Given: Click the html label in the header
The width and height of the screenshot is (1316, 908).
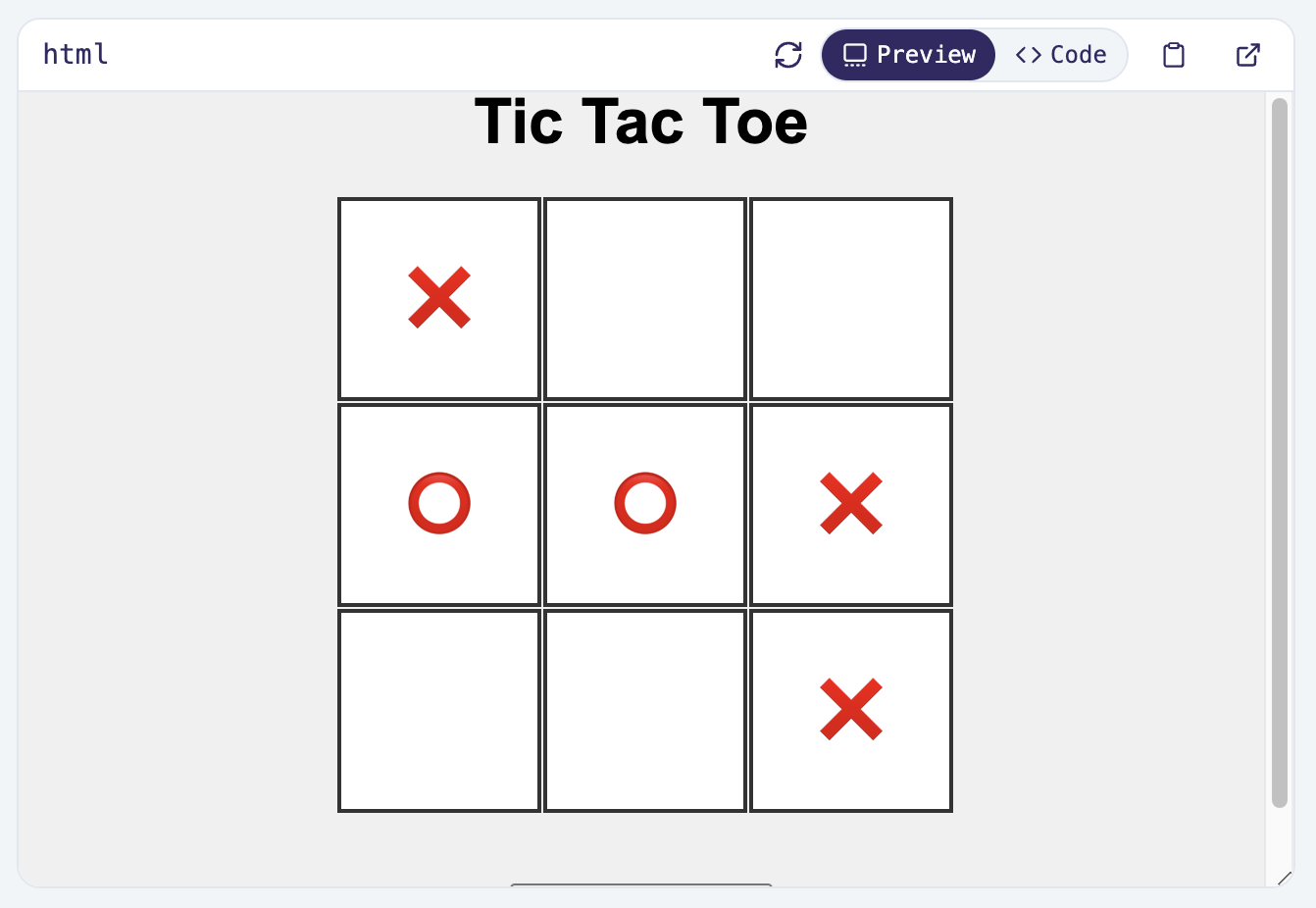Looking at the screenshot, I should pyautogui.click(x=76, y=55).
